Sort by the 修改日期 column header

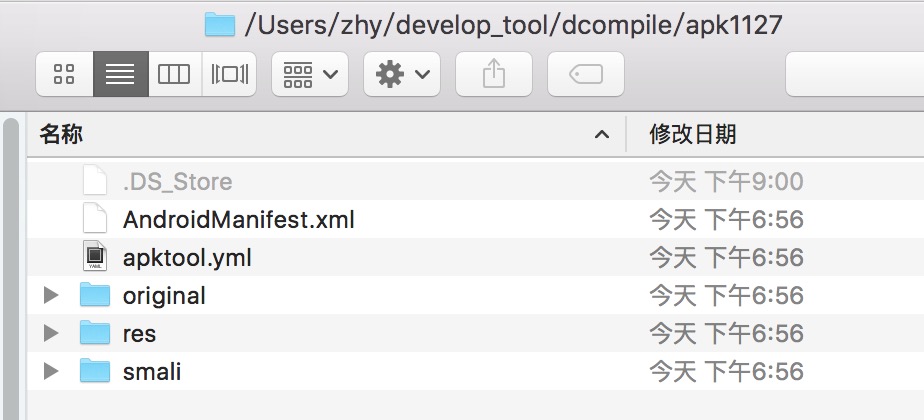(x=692, y=135)
